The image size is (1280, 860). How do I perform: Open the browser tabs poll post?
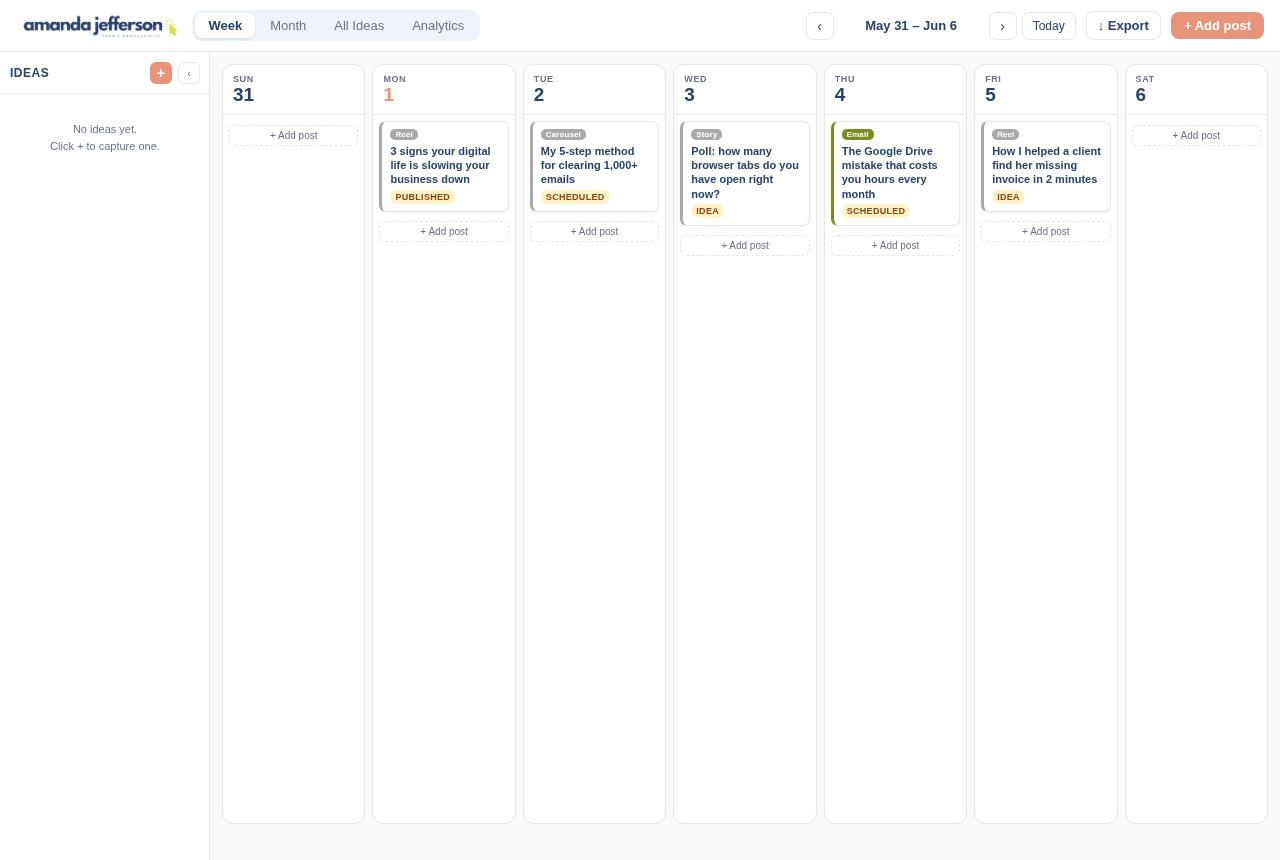[745, 173]
